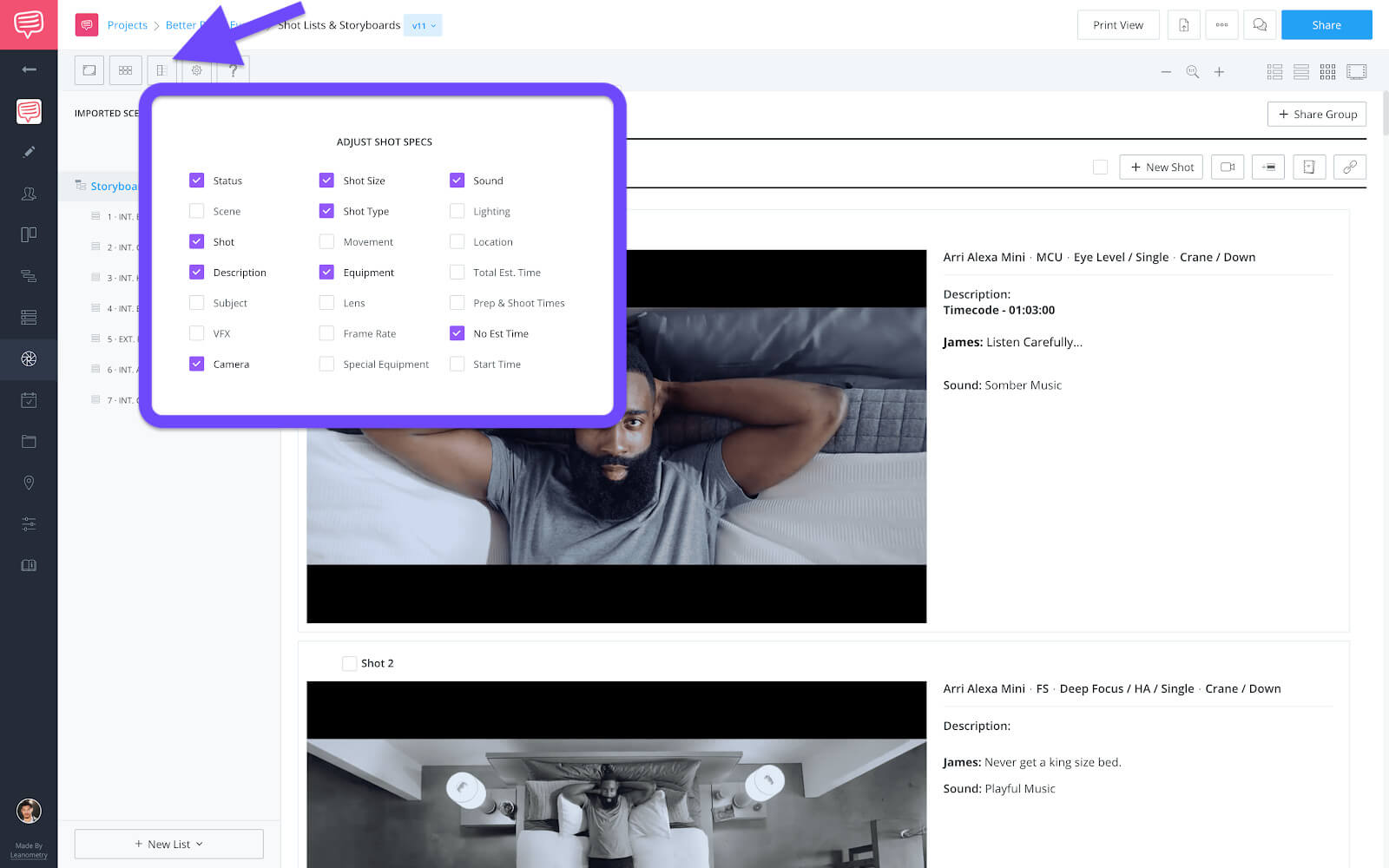Open the pencil edit sidebar icon

coord(29,152)
